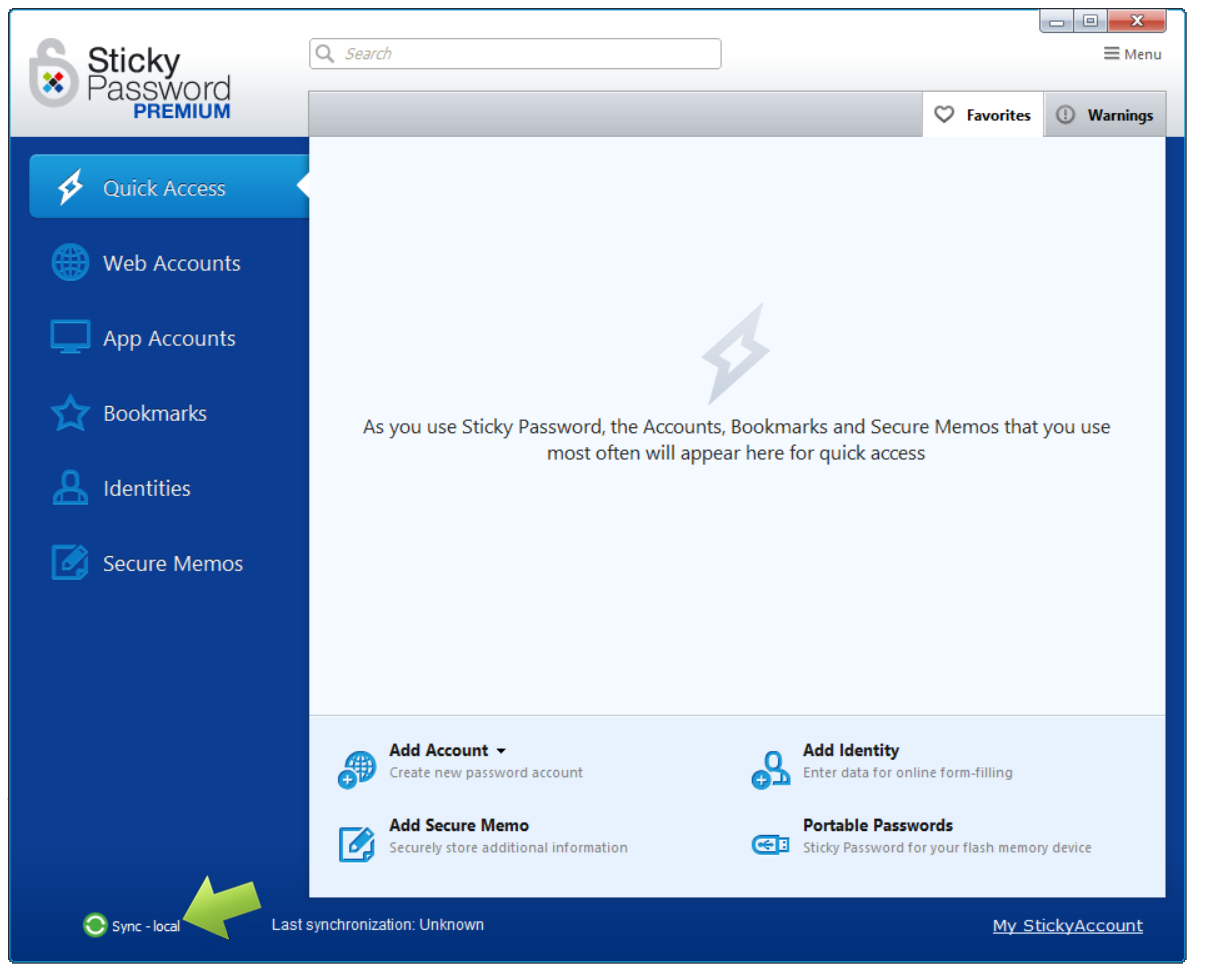Click the Sync - local label
Screen dimensions: 1208x971
pos(146,926)
